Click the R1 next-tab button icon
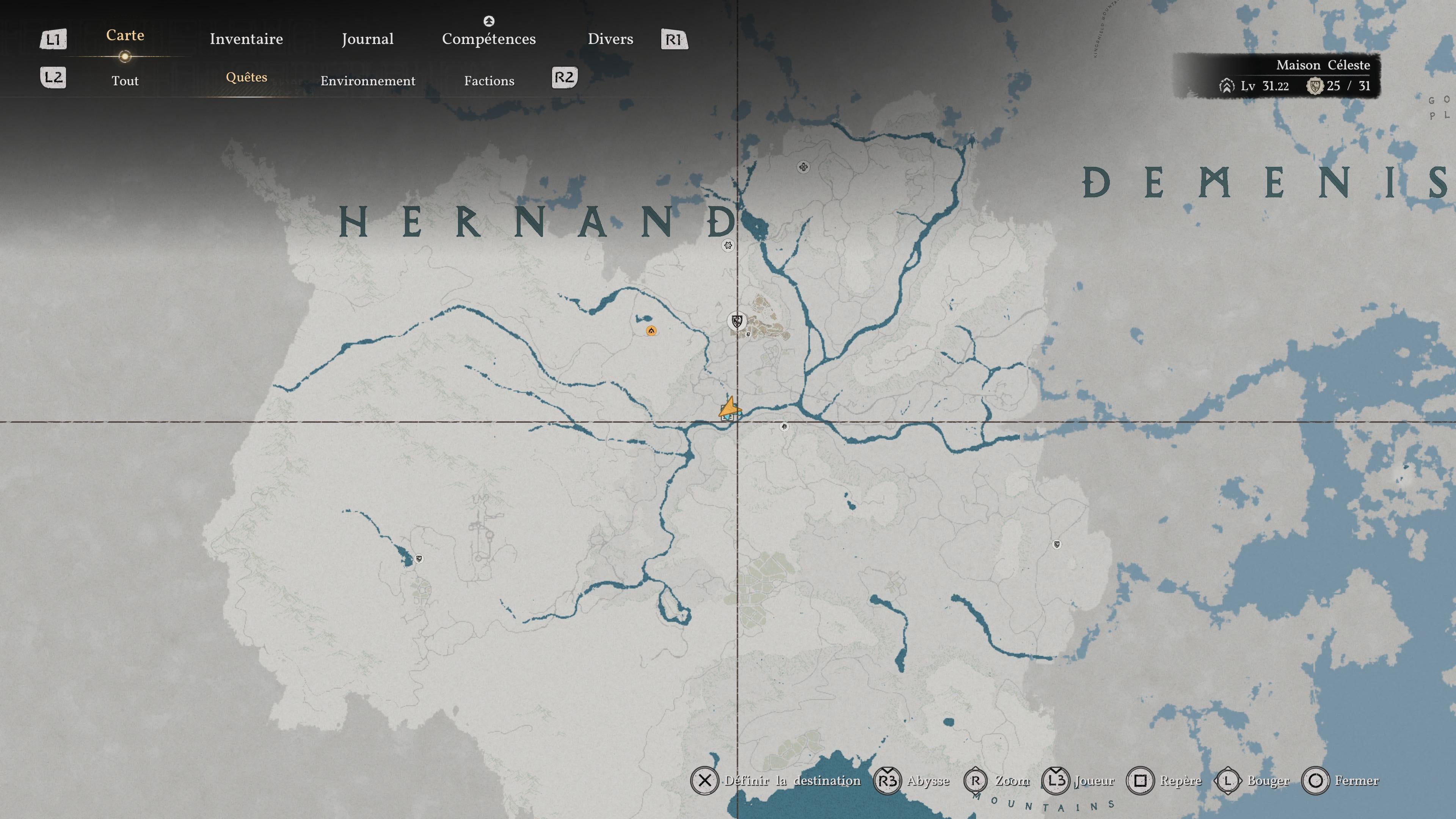Viewport: 1456px width, 819px height. coord(674,39)
